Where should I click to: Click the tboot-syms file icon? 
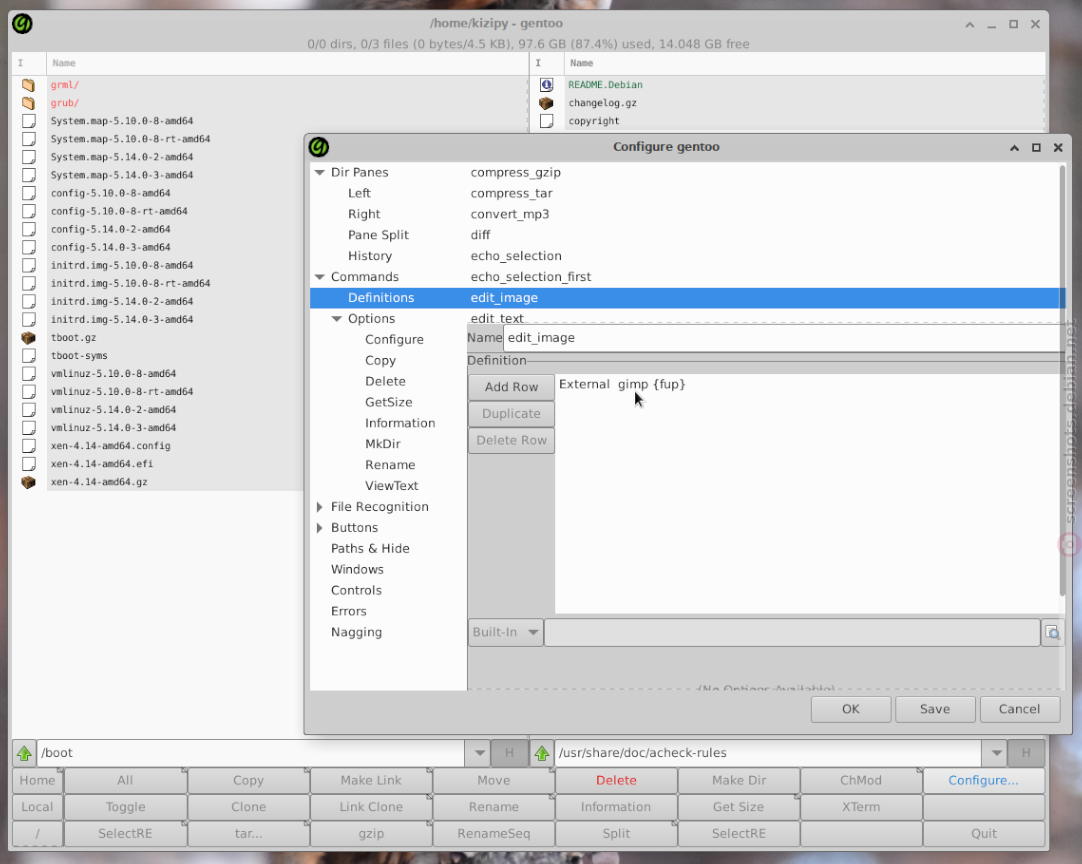tap(28, 355)
